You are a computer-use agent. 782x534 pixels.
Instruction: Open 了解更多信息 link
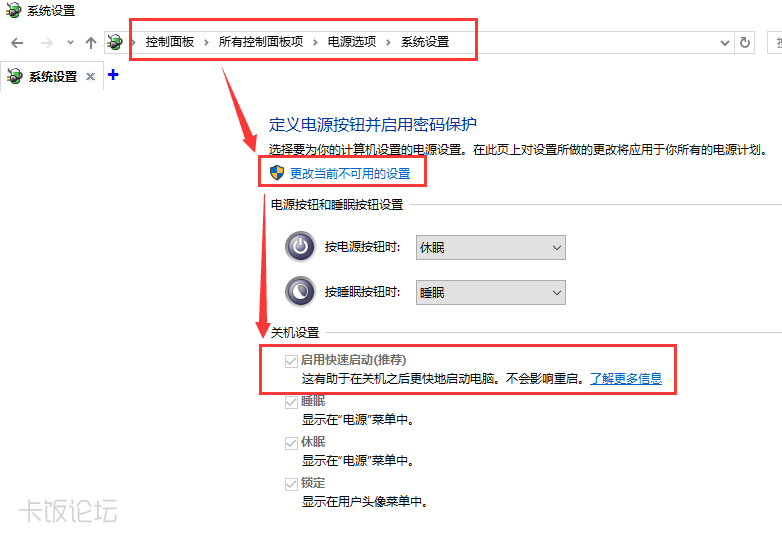(x=626, y=378)
